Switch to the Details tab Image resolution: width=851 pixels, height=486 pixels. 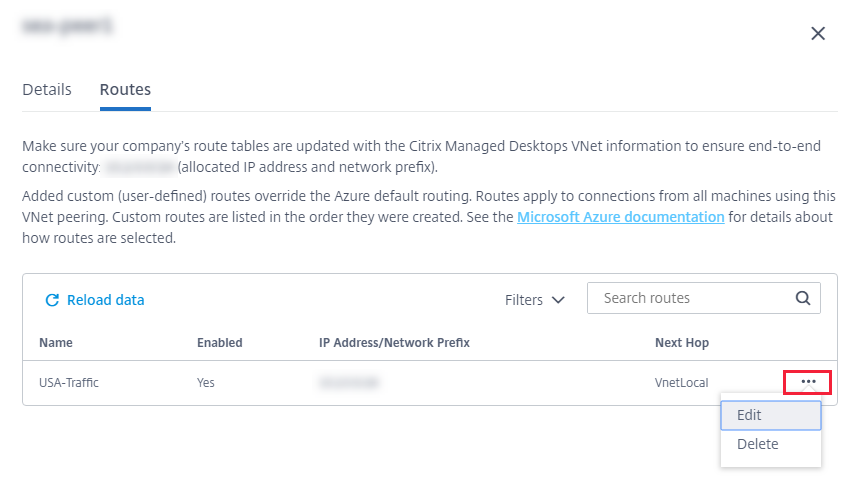[47, 89]
